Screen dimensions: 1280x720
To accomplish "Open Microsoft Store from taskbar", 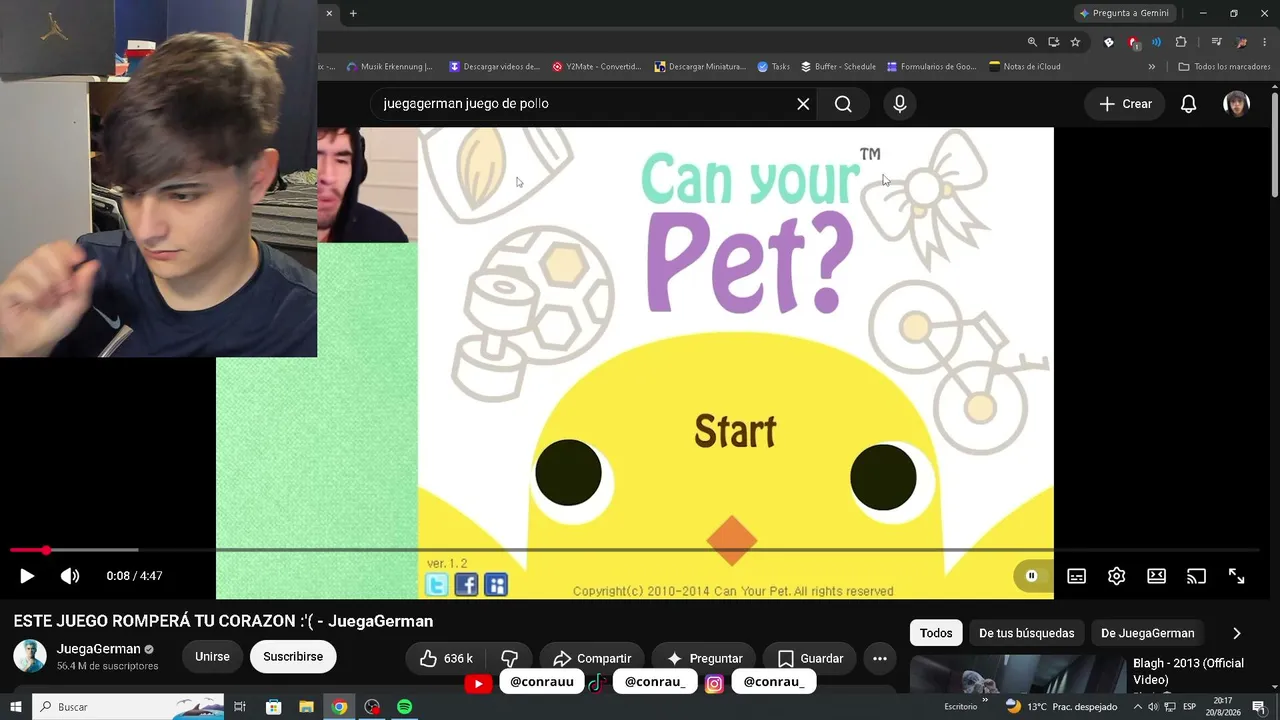I will [x=273, y=707].
